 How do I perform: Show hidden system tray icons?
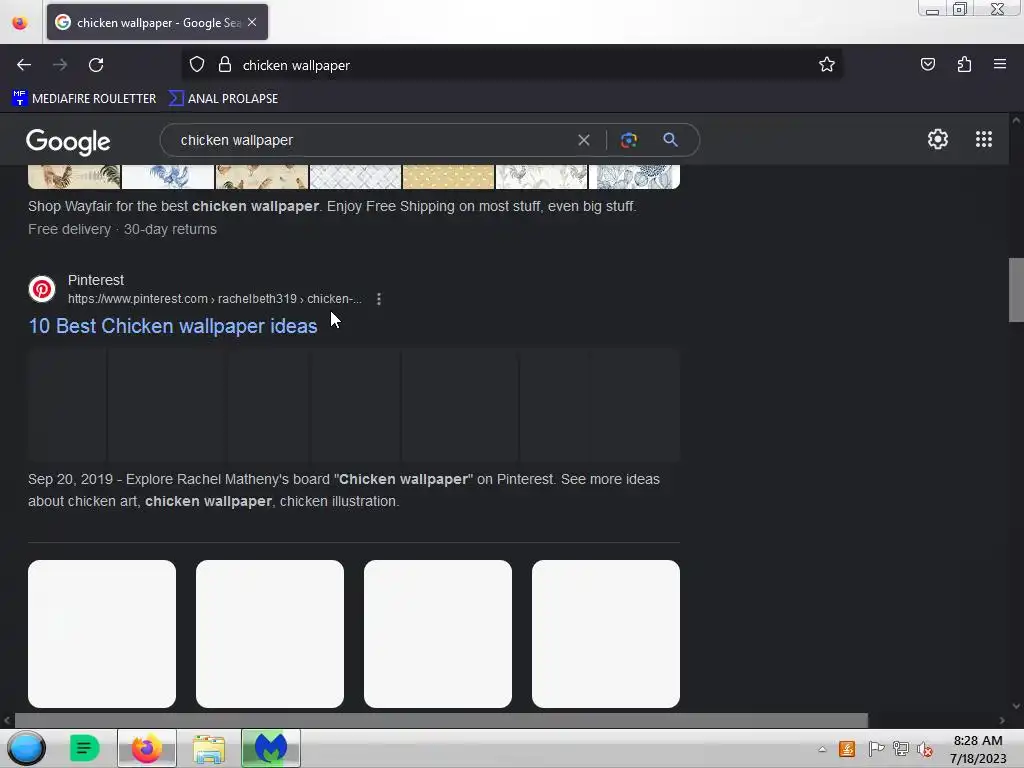[822, 749]
